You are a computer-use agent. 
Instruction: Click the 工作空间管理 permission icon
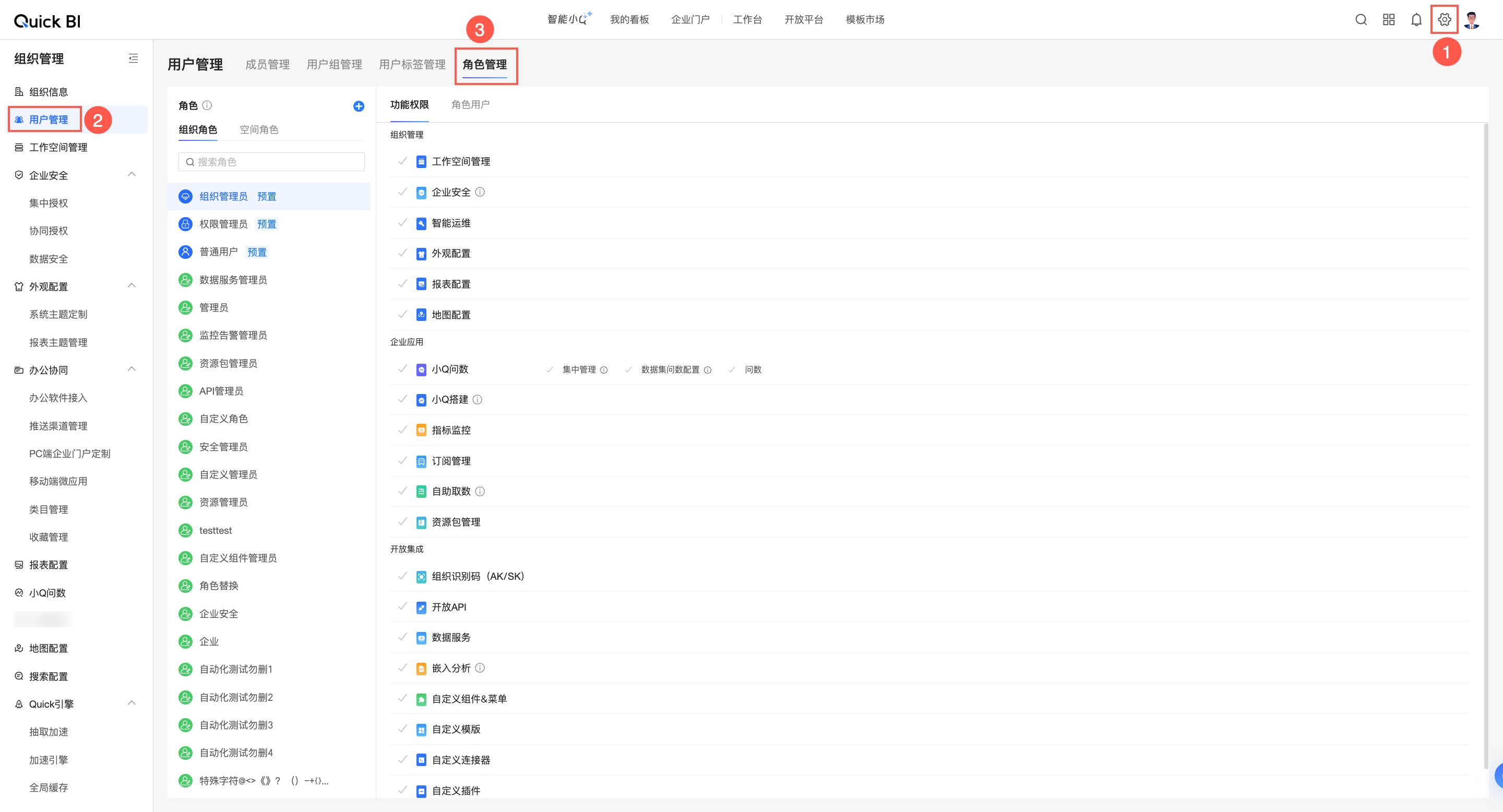(421, 162)
